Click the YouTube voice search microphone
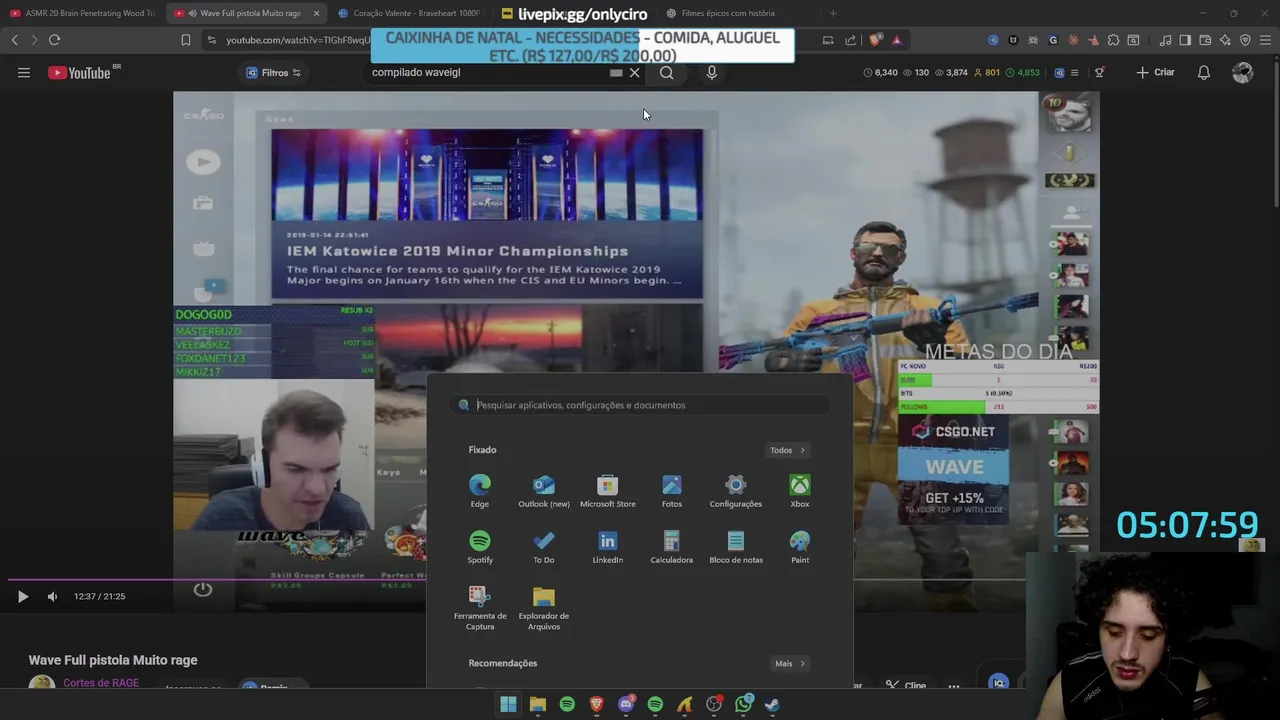This screenshot has height=720, width=1280. coord(712,72)
